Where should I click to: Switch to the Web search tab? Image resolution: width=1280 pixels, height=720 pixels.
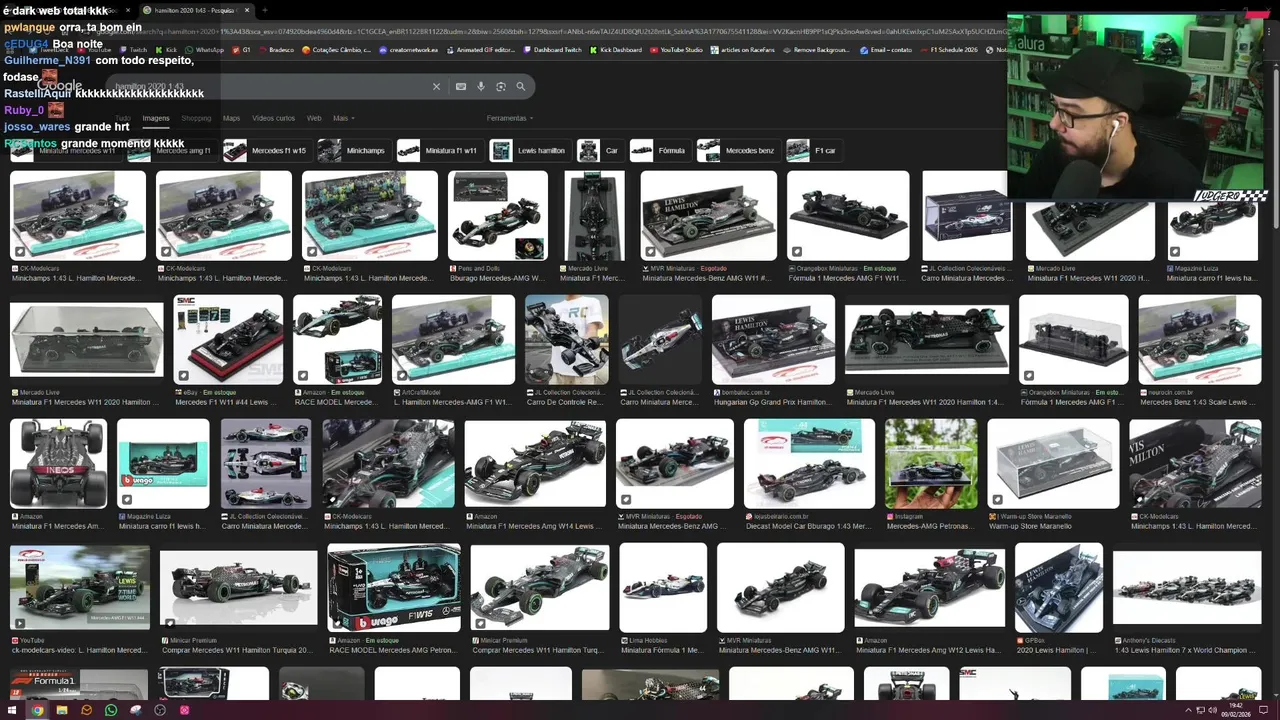click(314, 118)
